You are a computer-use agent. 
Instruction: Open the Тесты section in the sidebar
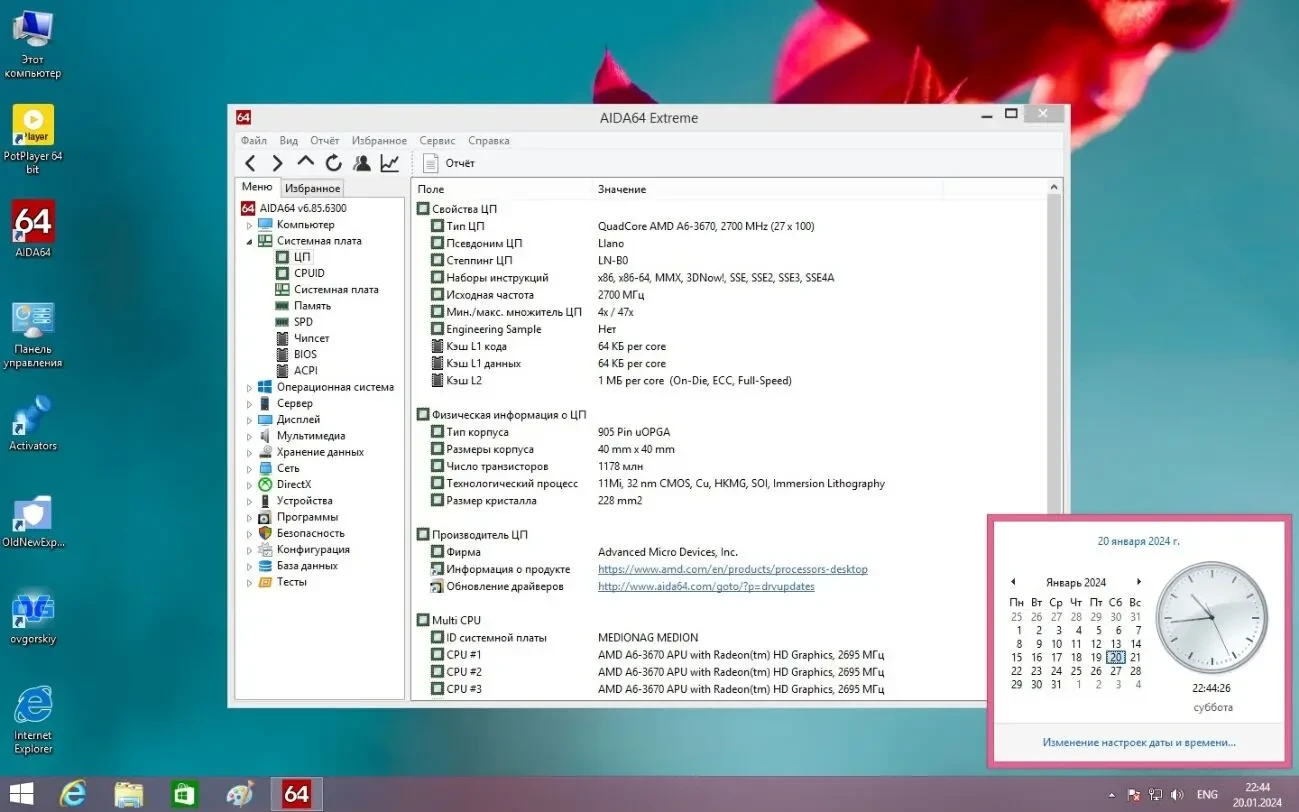click(292, 581)
